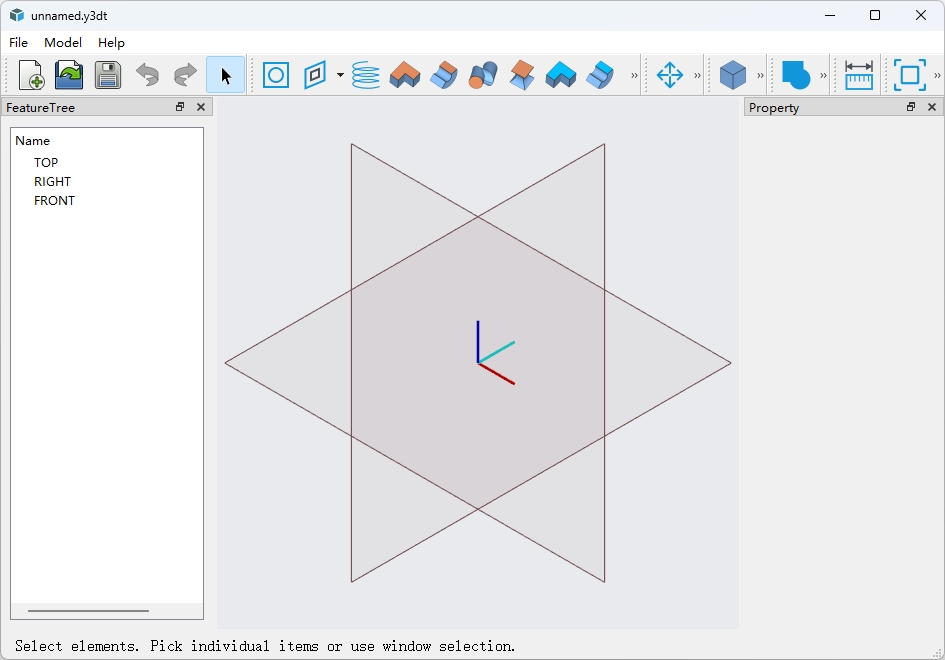This screenshot has width=945, height=660.
Task: Select the Measure ruler tool
Action: pyautogui.click(x=859, y=75)
